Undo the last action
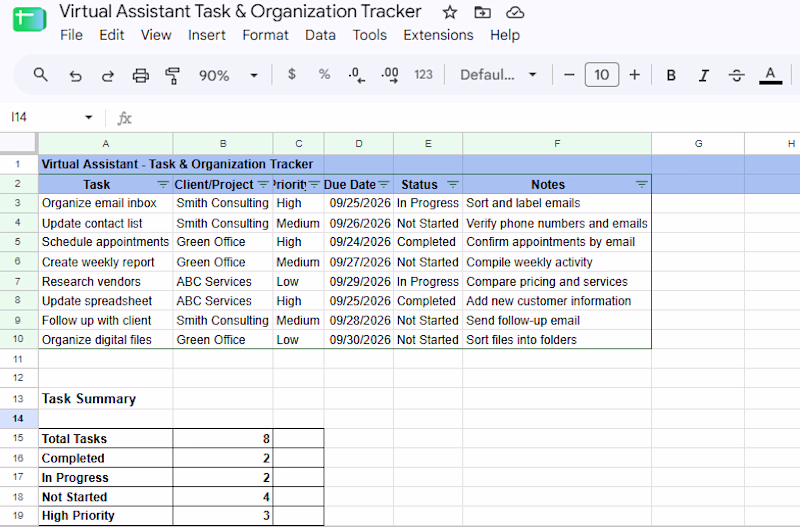 click(x=75, y=76)
